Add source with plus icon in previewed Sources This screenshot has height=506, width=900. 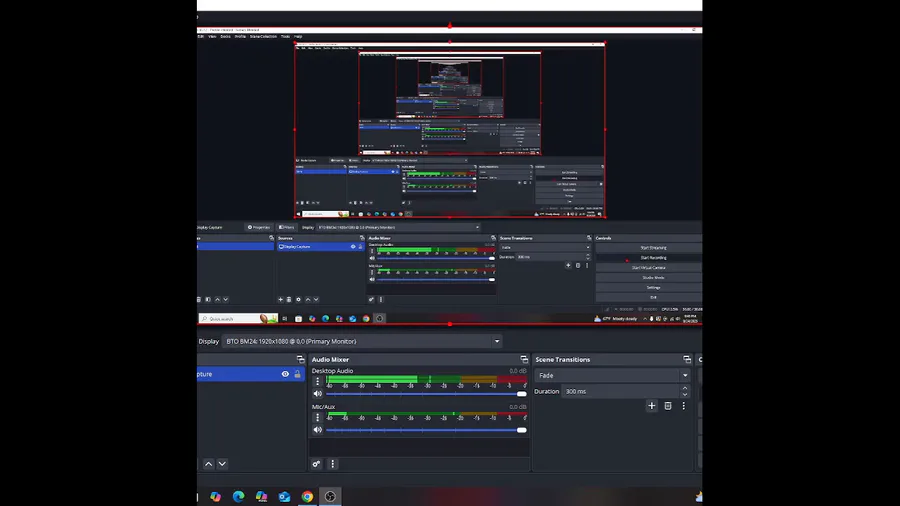[281, 299]
